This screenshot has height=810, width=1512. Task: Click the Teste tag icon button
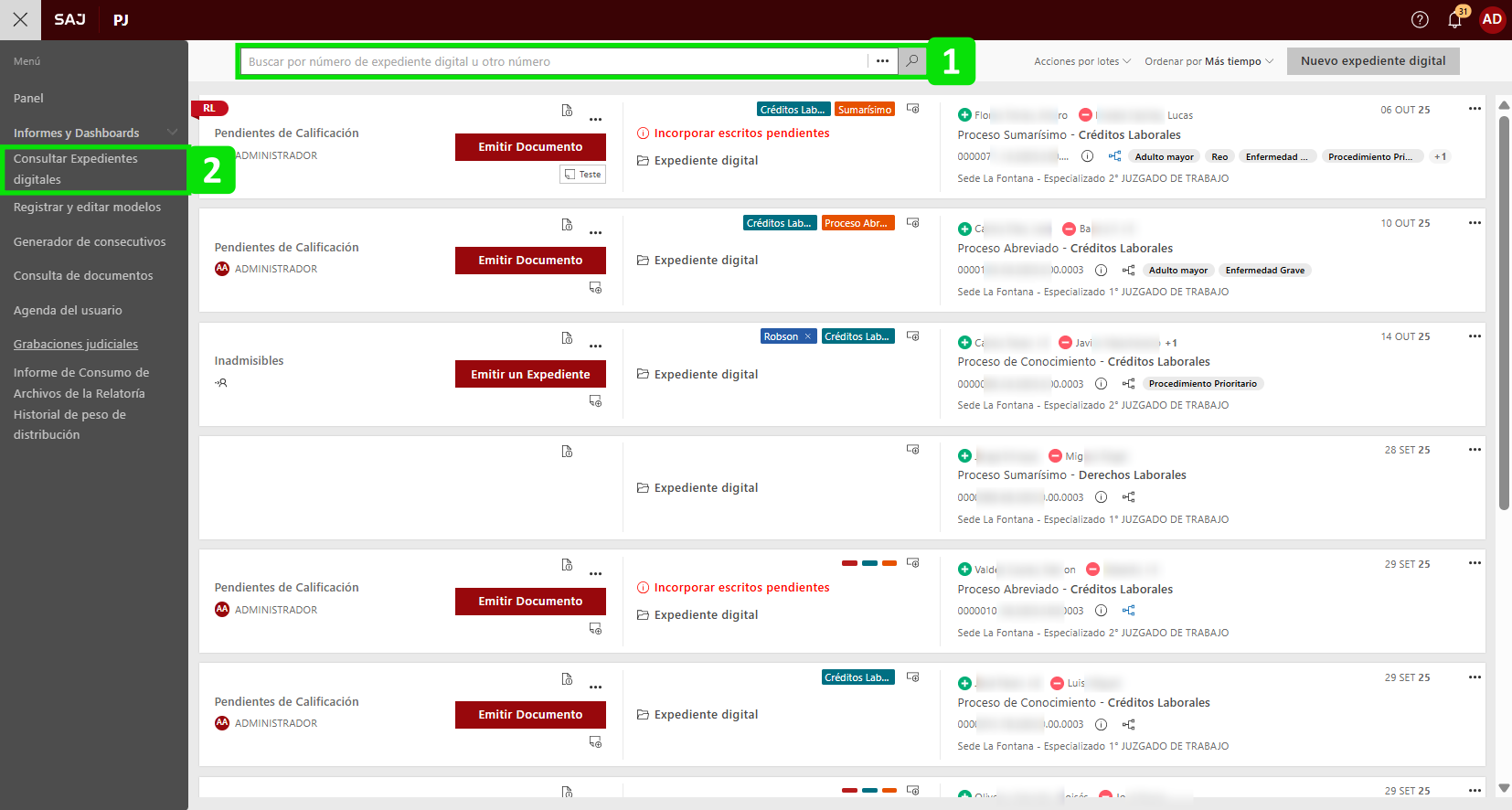click(582, 175)
